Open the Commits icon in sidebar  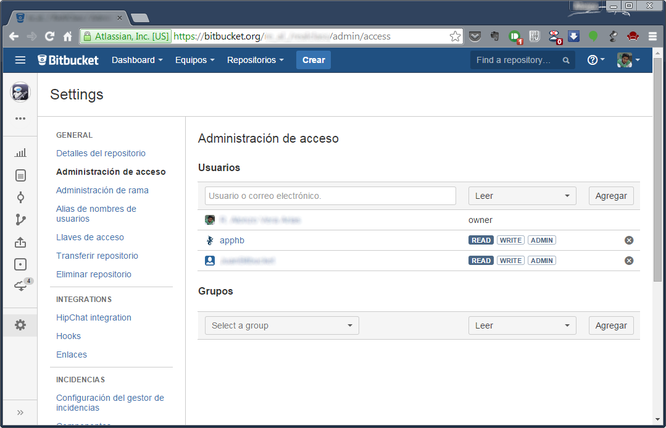point(20,197)
